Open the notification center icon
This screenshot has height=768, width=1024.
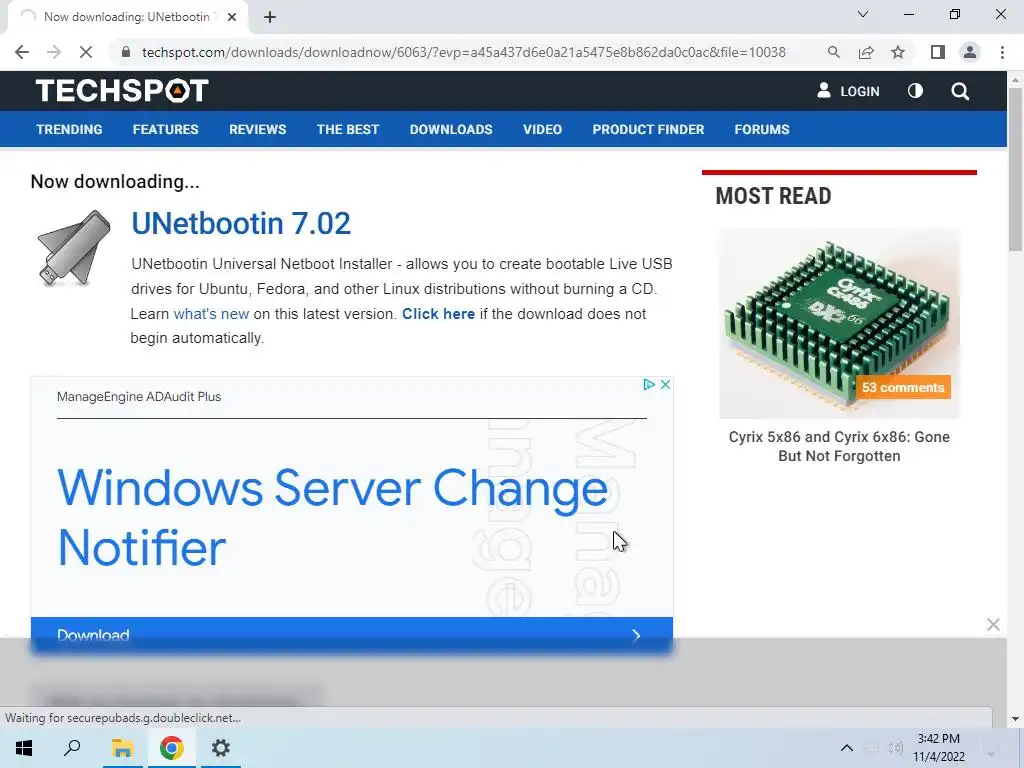[991, 748]
